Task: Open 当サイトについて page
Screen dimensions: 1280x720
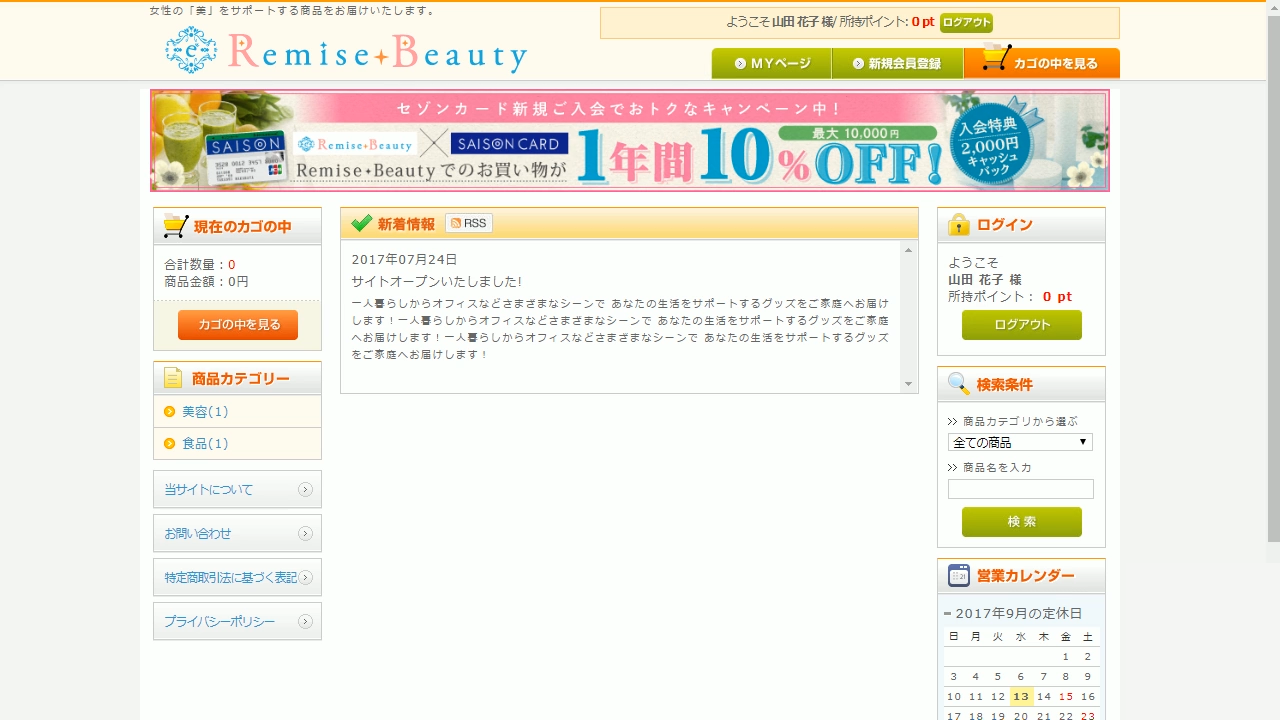Action: click(237, 490)
